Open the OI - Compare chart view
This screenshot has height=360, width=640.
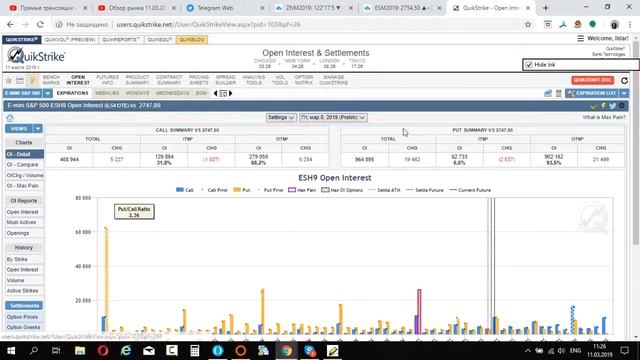coord(24,165)
